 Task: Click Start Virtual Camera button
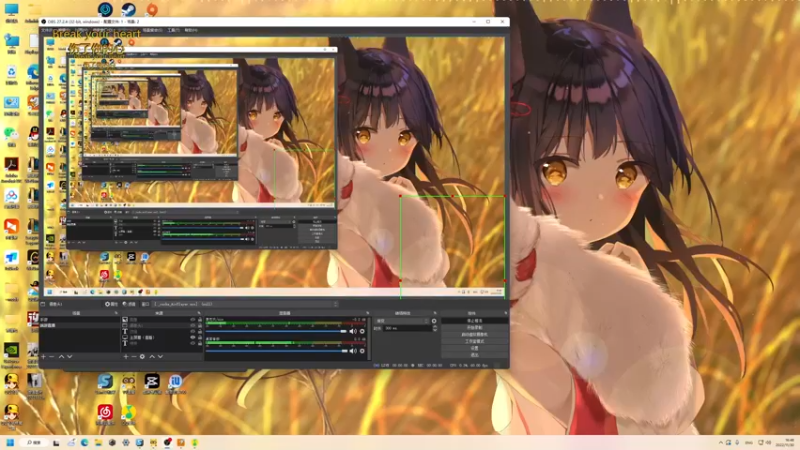475,334
